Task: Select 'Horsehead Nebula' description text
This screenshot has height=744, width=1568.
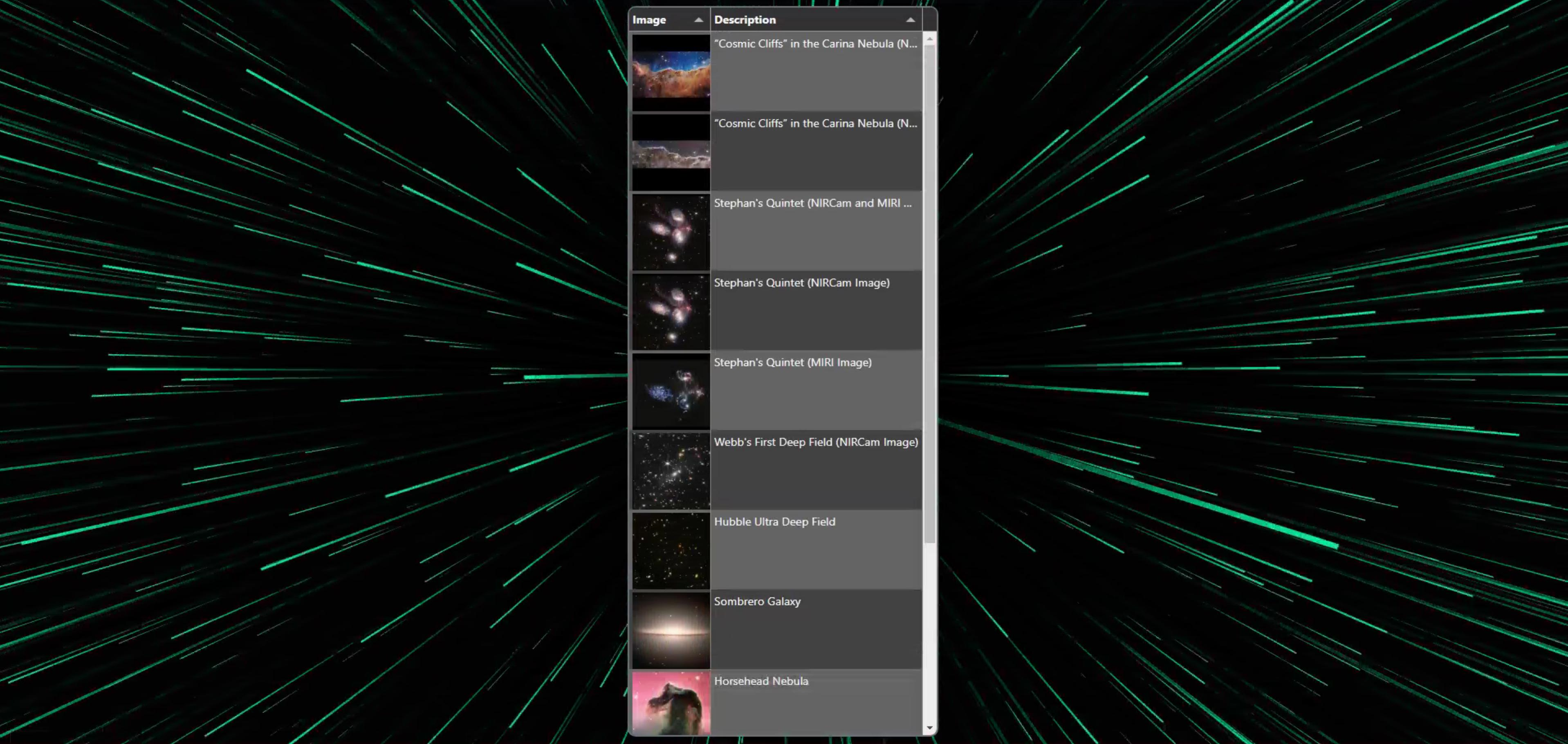Action: click(761, 681)
